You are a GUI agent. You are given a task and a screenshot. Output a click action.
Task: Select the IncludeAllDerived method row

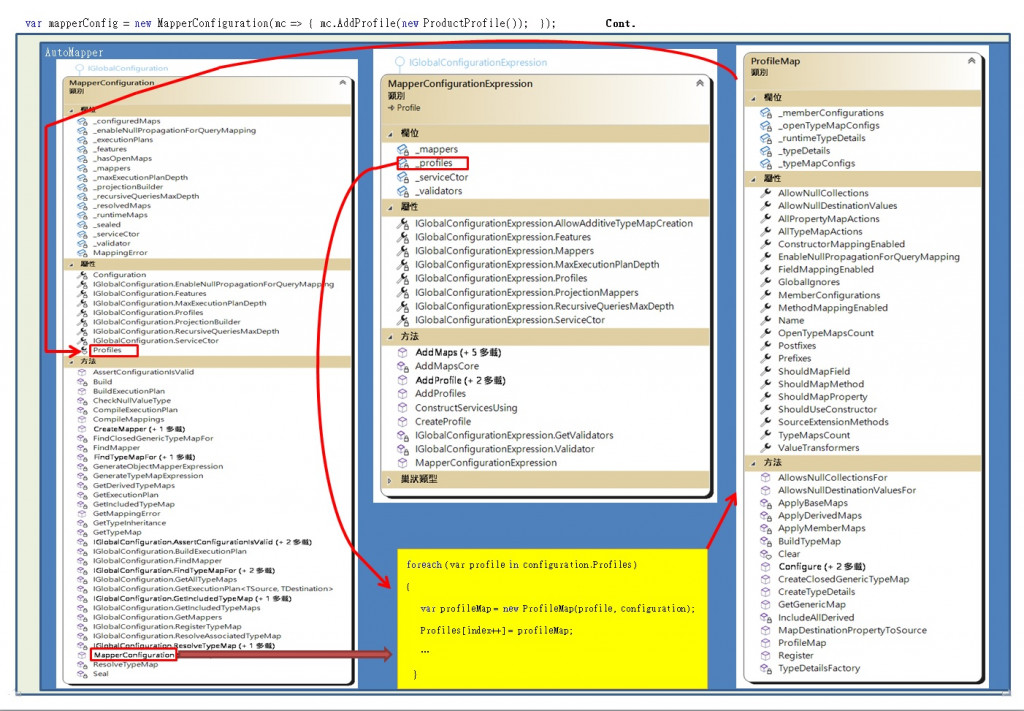click(x=816, y=618)
